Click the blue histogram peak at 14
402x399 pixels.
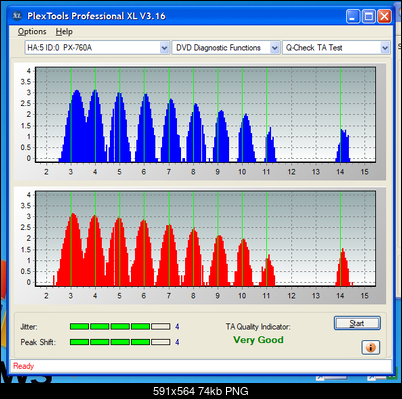(343, 147)
